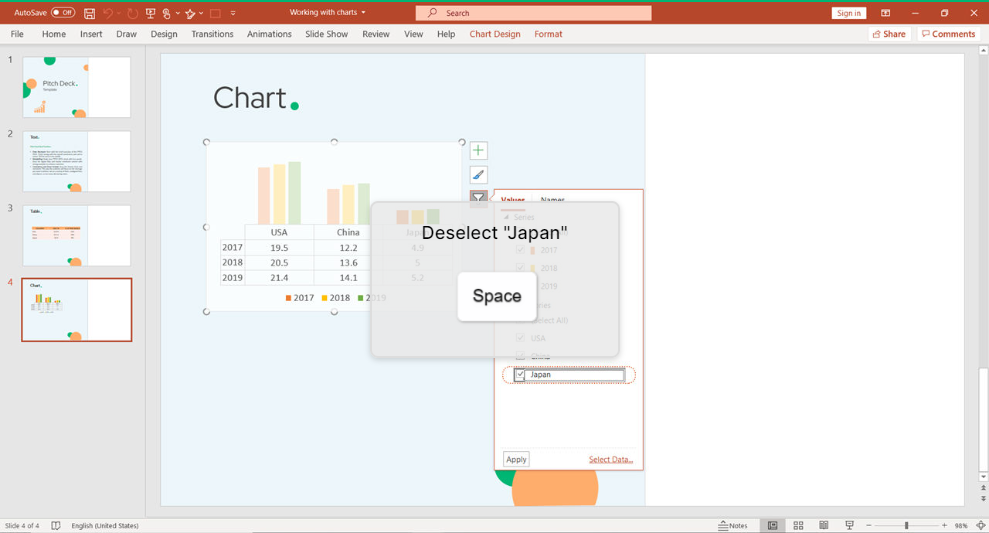Select slide 4 Chart thumbnail

pyautogui.click(x=76, y=310)
